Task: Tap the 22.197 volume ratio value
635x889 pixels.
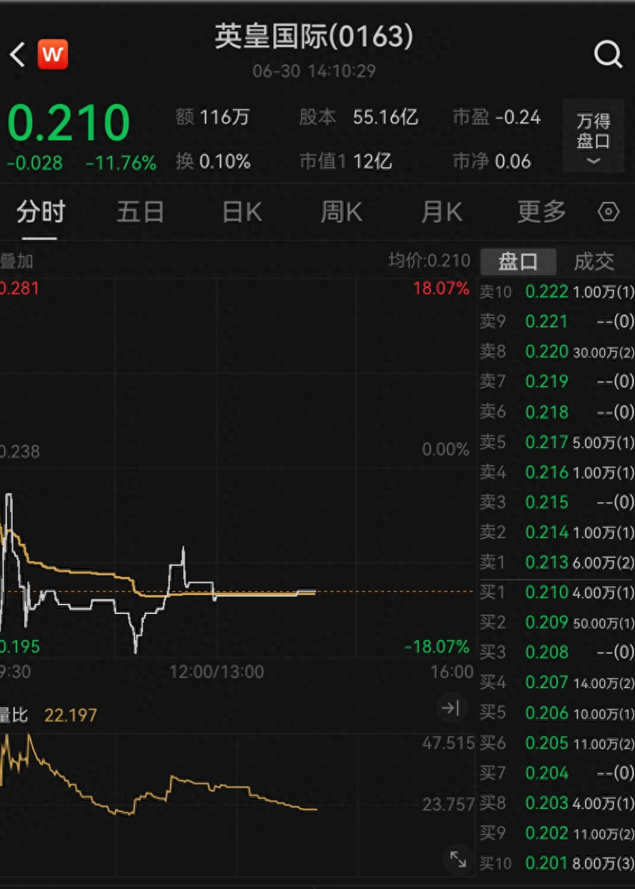Action: (x=71, y=715)
